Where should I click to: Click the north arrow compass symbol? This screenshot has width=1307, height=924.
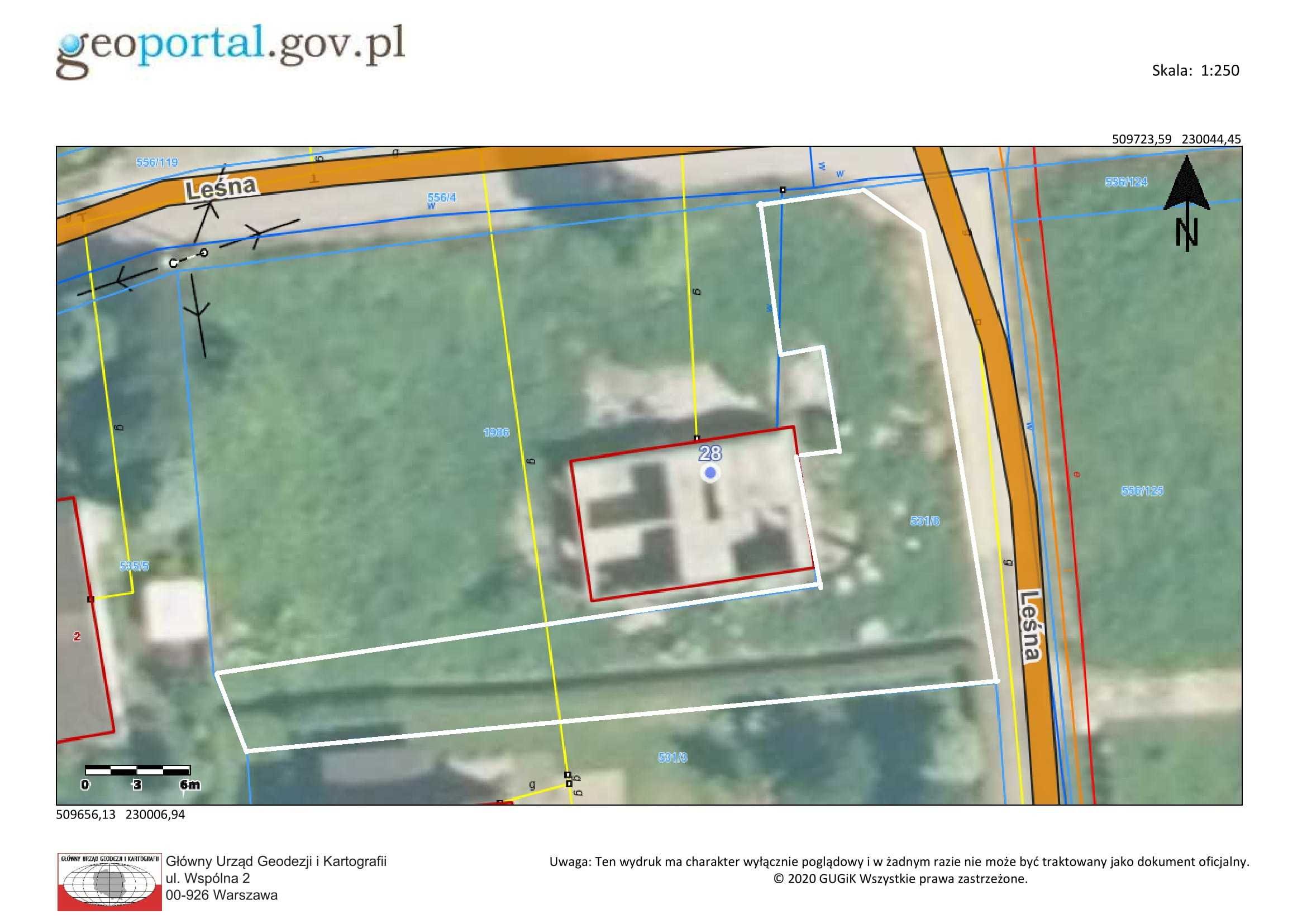pos(1187,203)
